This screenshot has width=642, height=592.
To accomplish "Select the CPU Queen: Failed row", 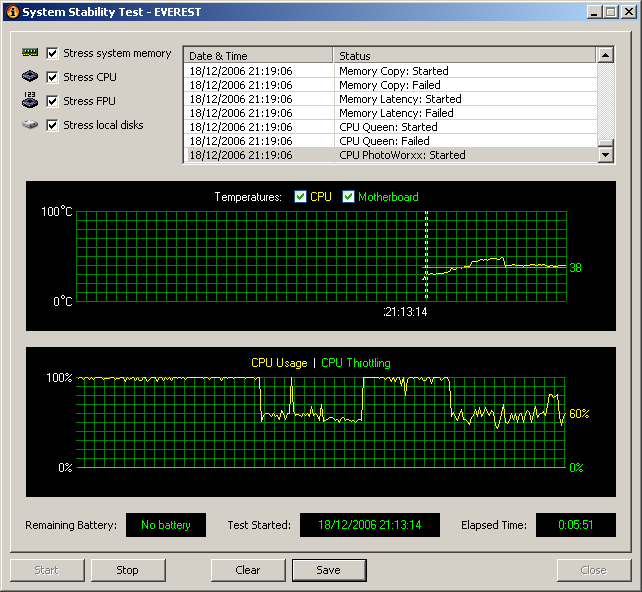I will [x=390, y=141].
